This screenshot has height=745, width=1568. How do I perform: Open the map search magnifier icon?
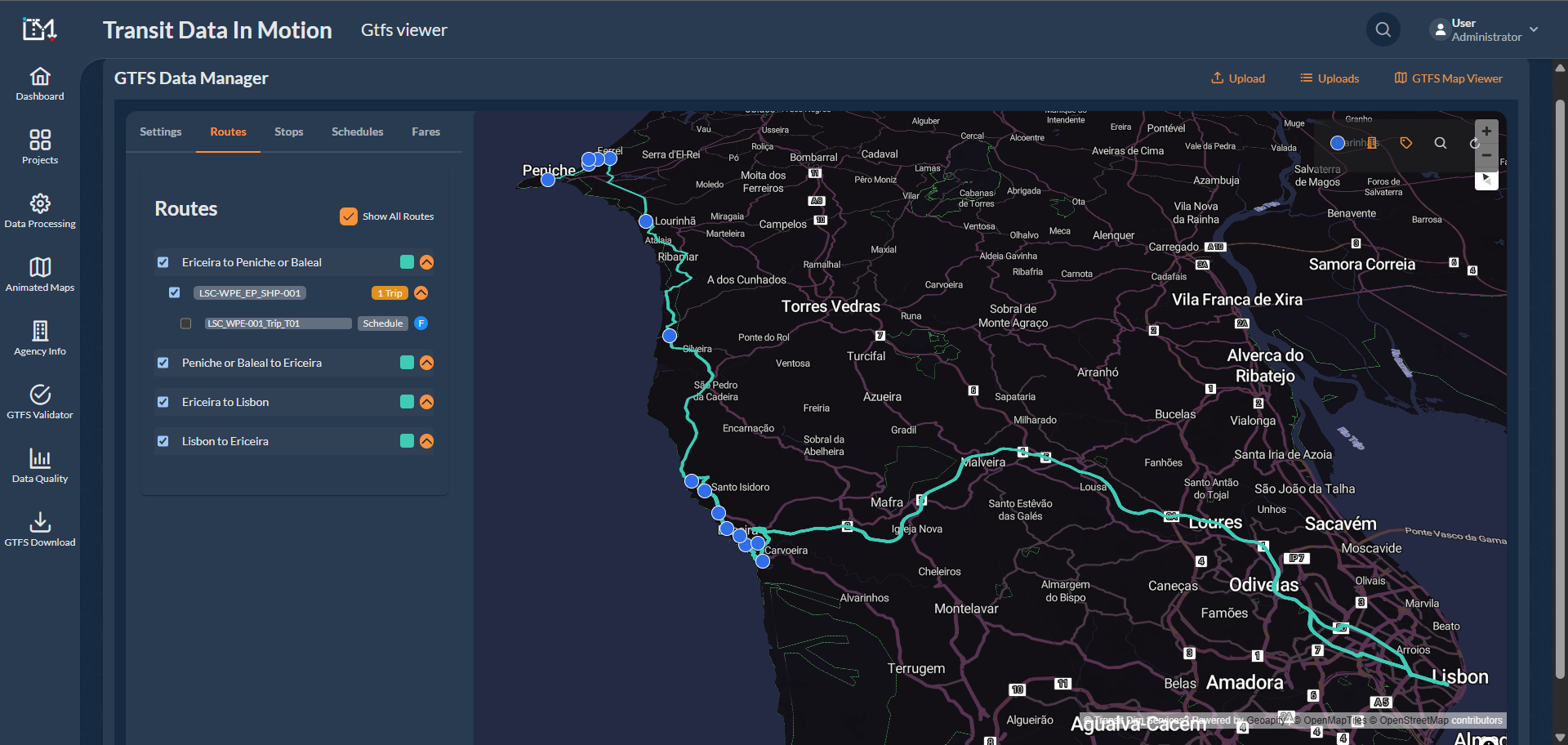click(x=1440, y=143)
